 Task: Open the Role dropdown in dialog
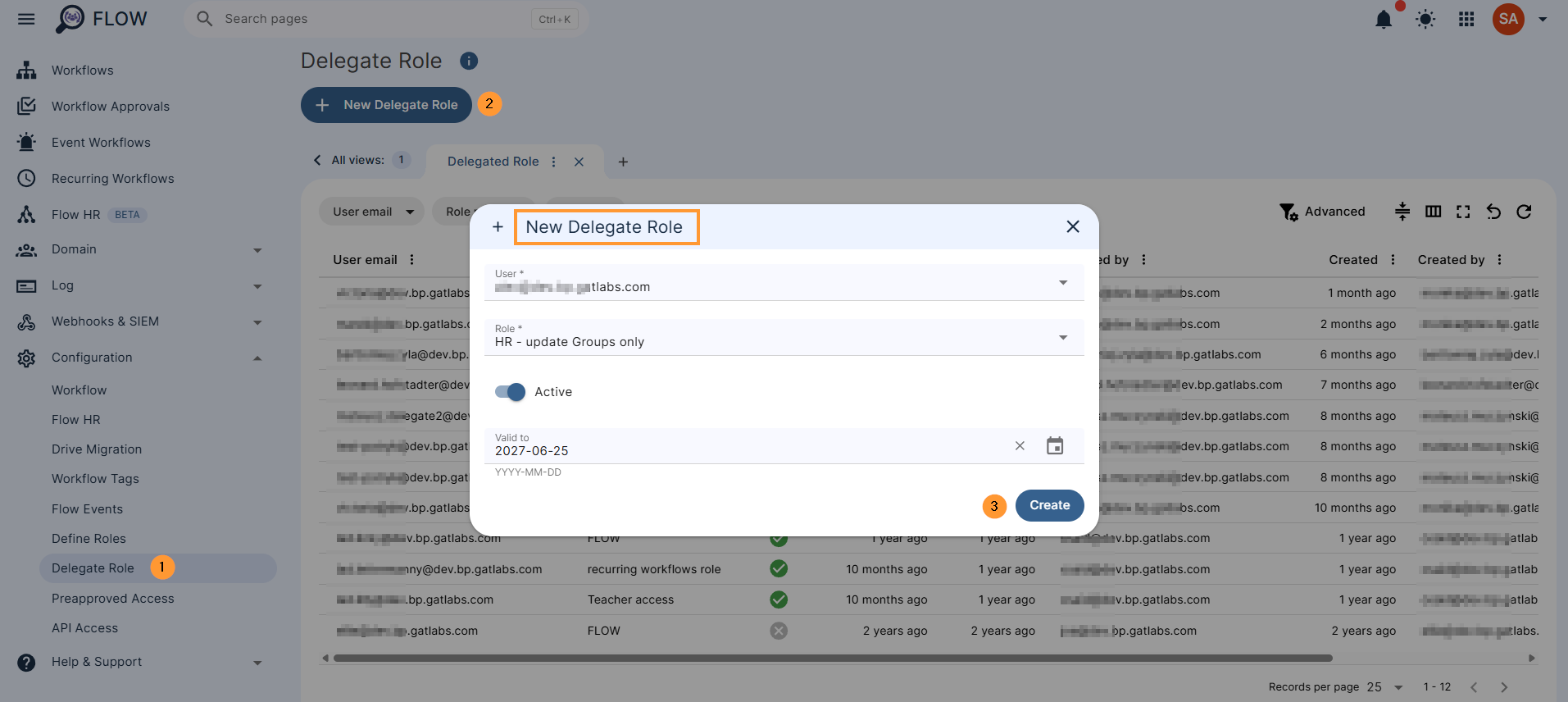(784, 337)
